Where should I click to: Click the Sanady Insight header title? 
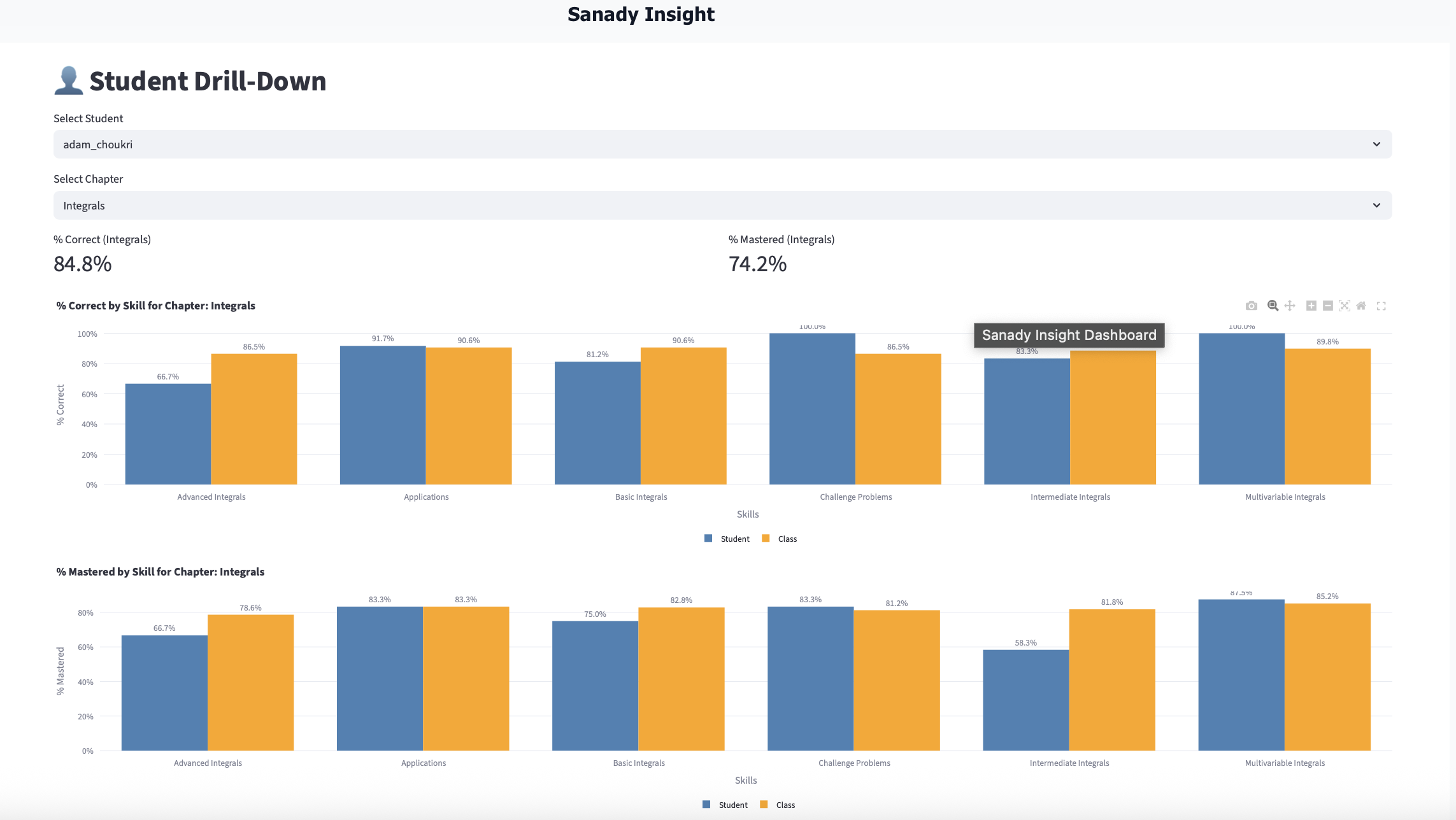click(x=641, y=15)
